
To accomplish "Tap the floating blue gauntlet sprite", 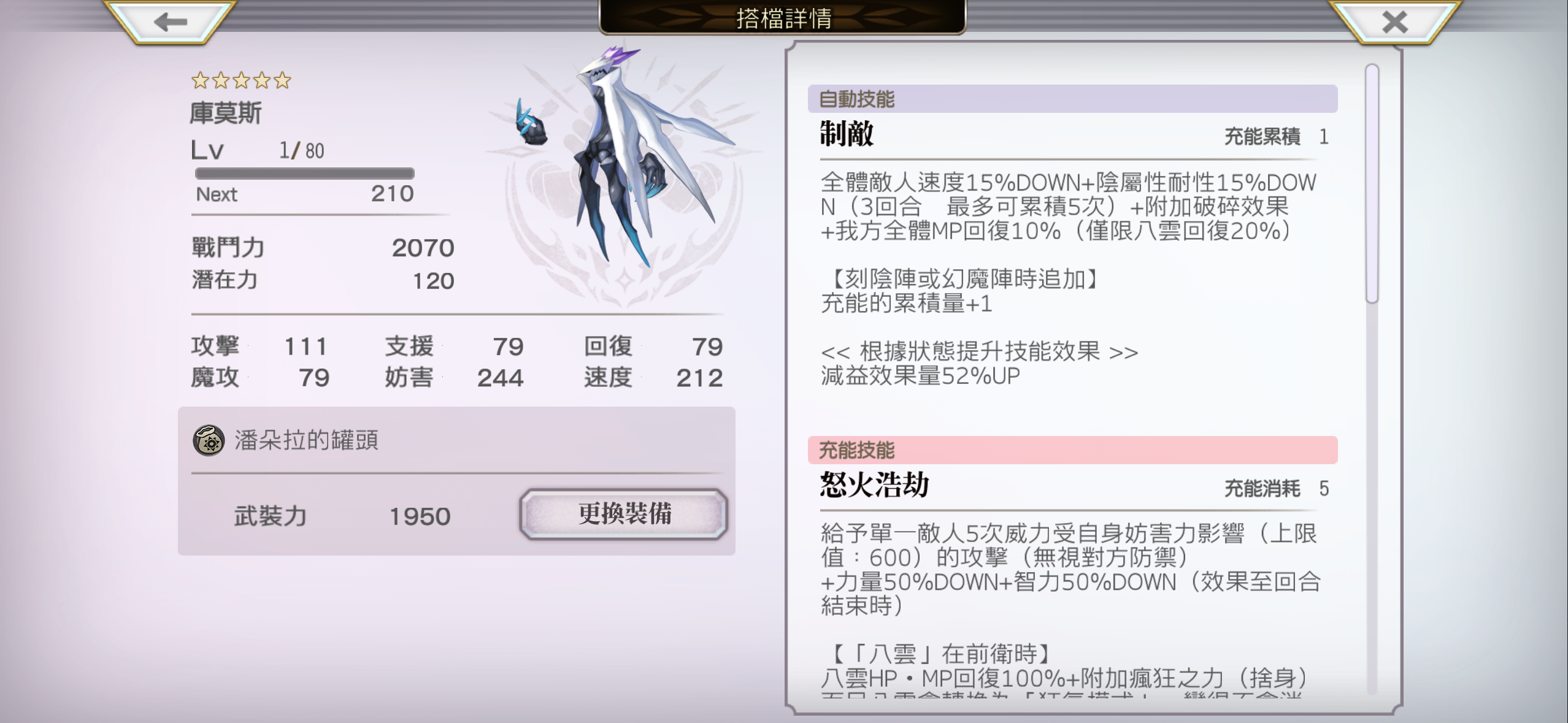I will 530,123.
